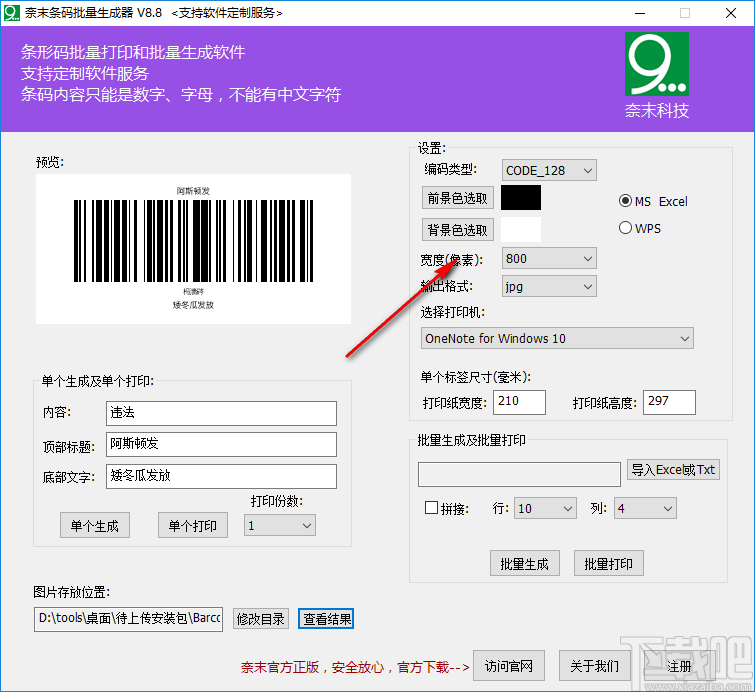755x692 pixels.
Task: Focus the 内容 input field
Action: 221,413
